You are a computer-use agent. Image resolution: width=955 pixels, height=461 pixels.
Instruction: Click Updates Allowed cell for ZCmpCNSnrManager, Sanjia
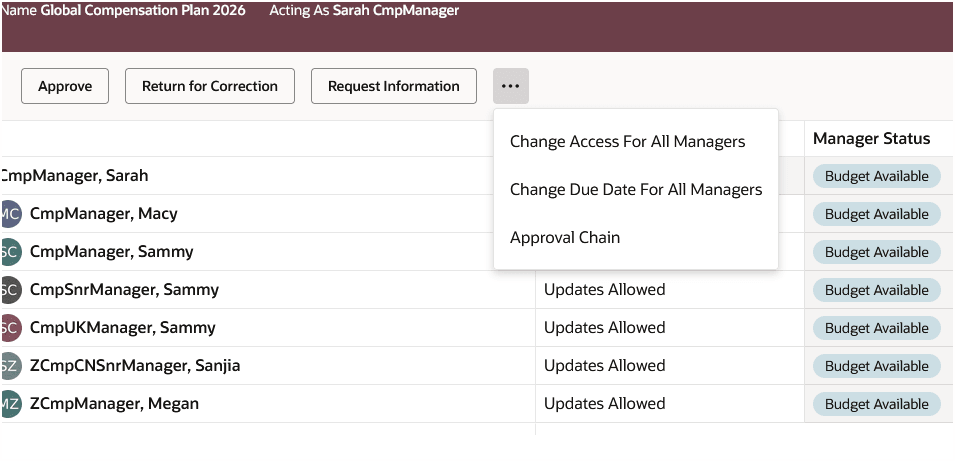[x=604, y=366]
